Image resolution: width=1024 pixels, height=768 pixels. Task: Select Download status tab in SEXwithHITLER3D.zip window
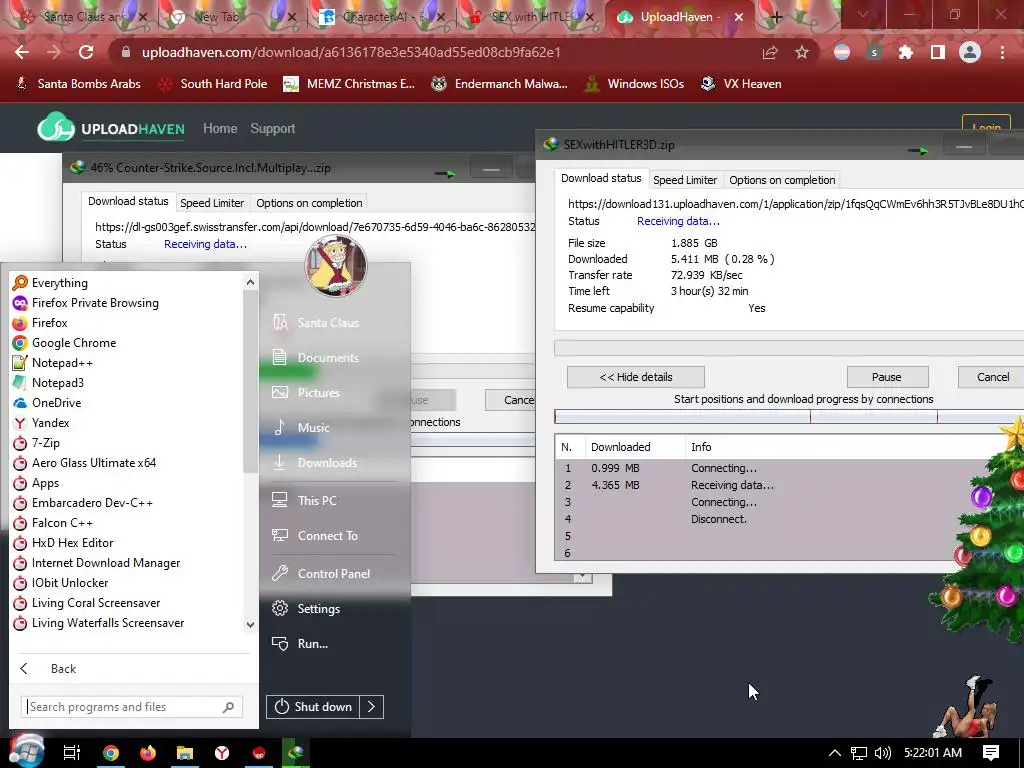tap(601, 178)
